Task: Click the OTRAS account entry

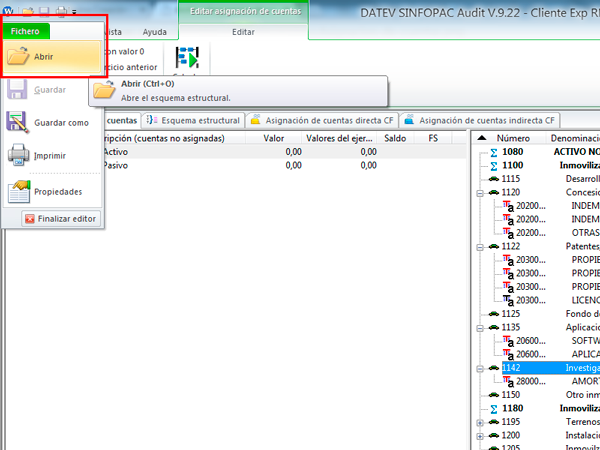Action: (585, 233)
